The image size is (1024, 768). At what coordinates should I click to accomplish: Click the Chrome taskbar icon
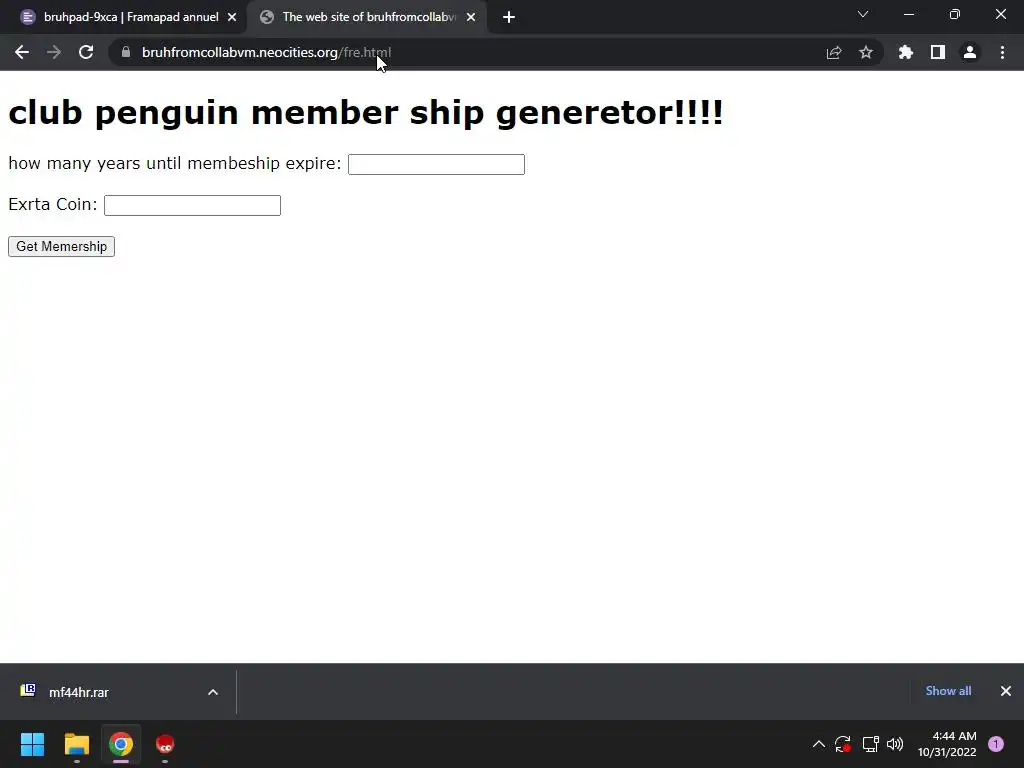(x=121, y=744)
